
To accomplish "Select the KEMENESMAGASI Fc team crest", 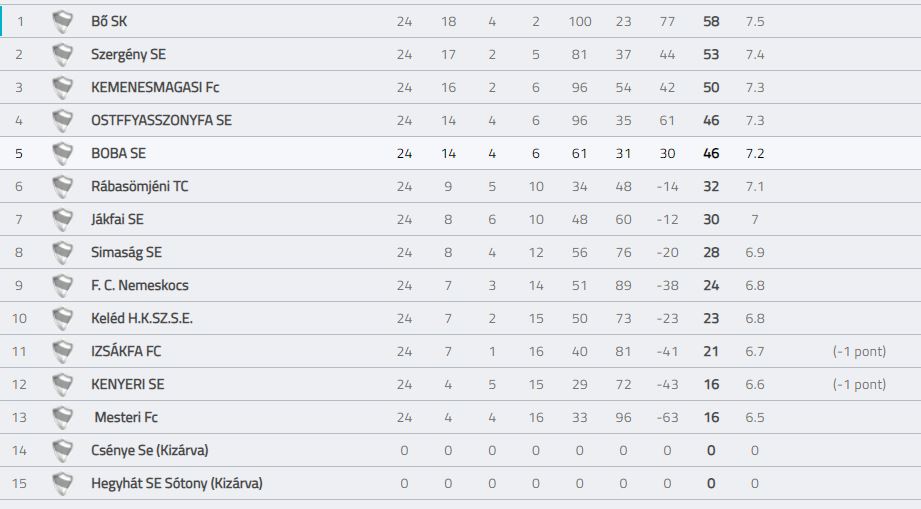I will [x=62, y=87].
